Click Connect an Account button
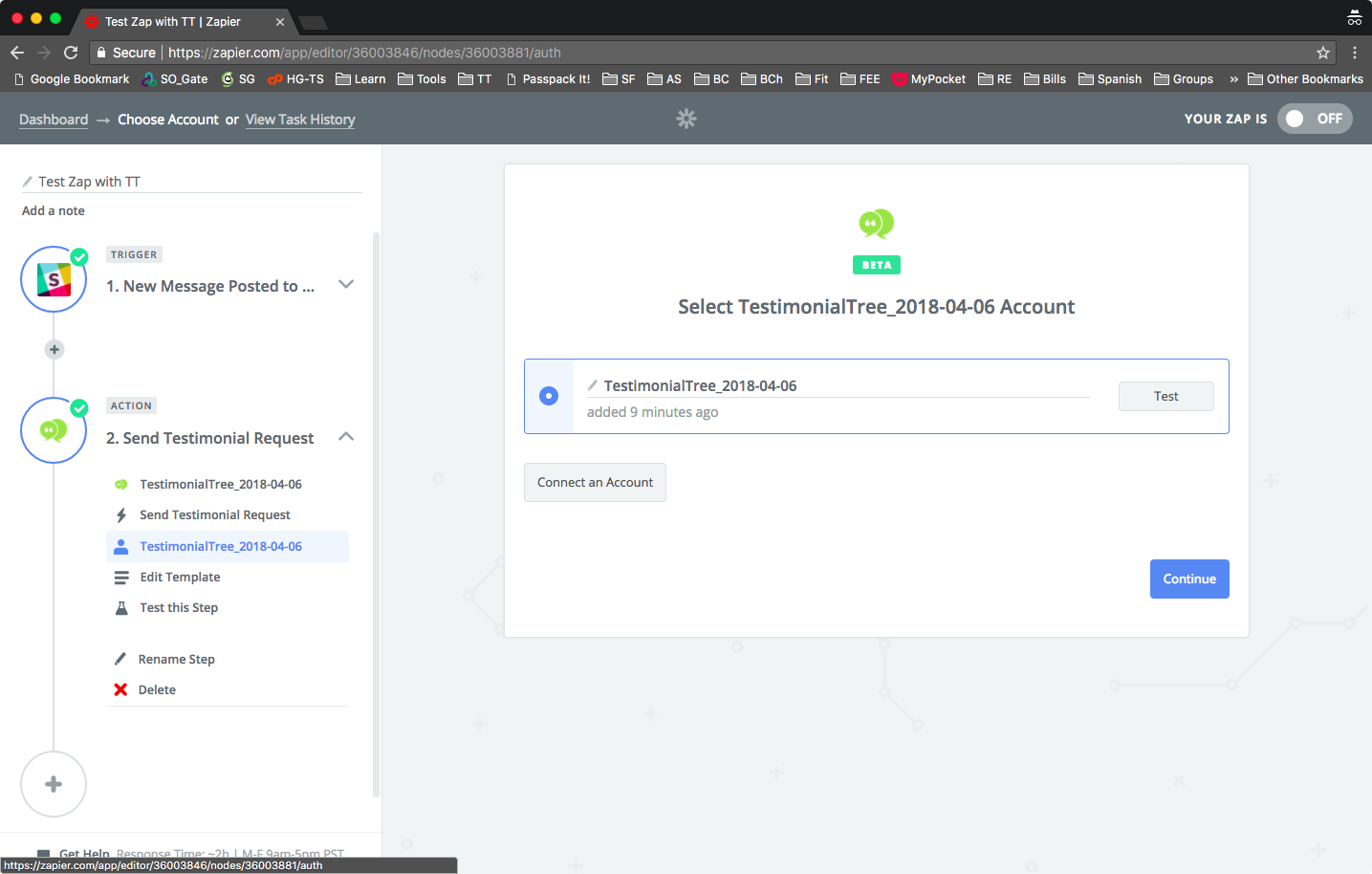The height and width of the screenshot is (874, 1372). [595, 483]
